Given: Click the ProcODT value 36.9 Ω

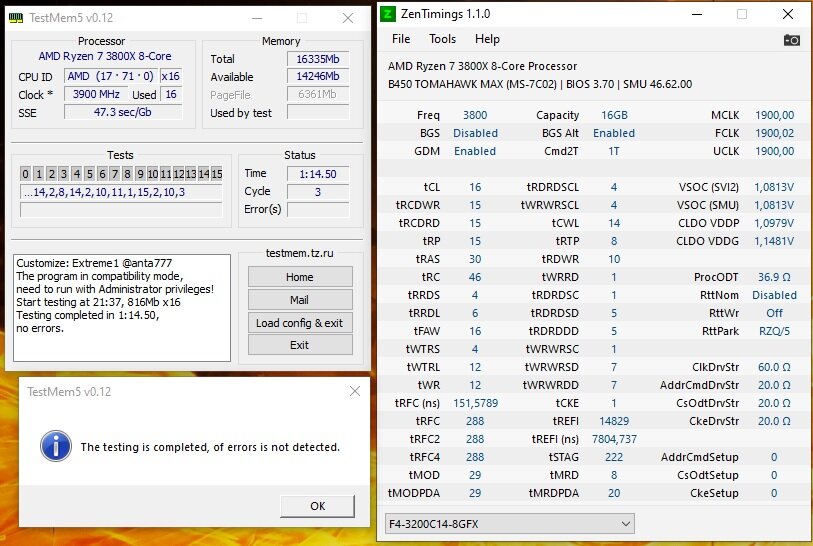Looking at the screenshot, I should click(774, 277).
